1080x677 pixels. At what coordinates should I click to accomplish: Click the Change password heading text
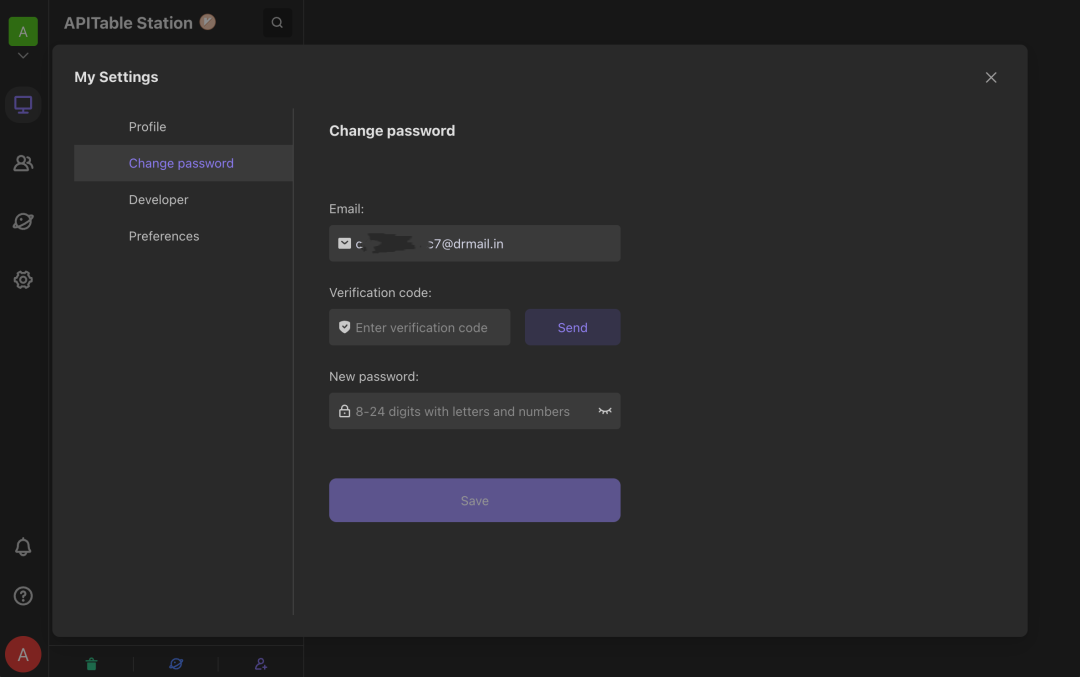(392, 131)
